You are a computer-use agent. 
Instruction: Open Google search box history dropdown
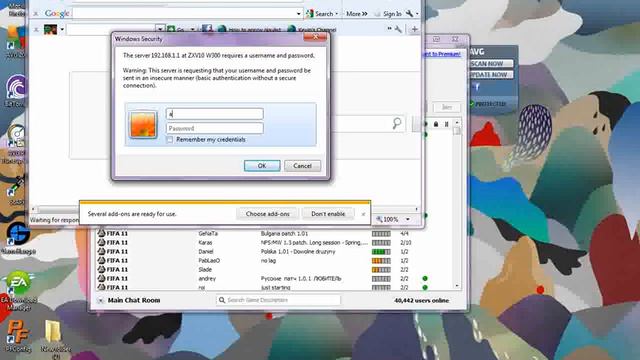[x=299, y=13]
